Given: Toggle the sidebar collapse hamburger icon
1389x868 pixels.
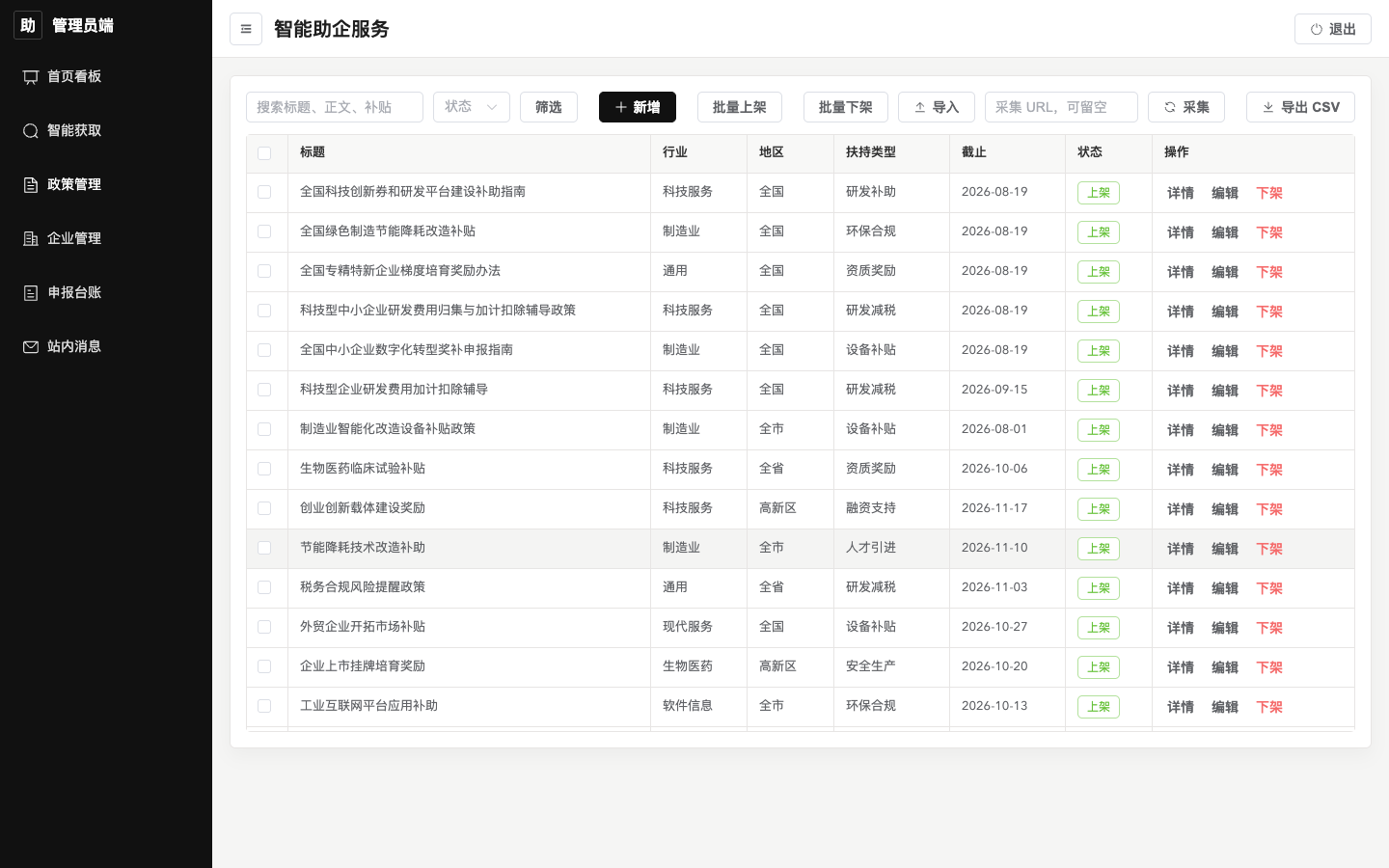Looking at the screenshot, I should click(246, 29).
